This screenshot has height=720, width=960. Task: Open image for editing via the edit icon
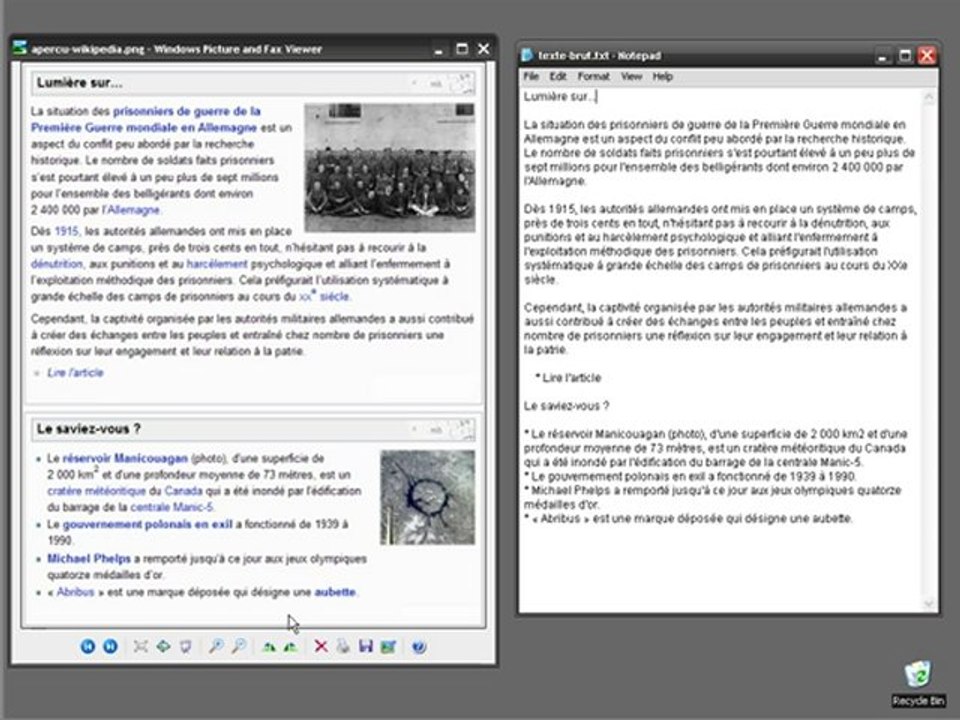click(388, 646)
